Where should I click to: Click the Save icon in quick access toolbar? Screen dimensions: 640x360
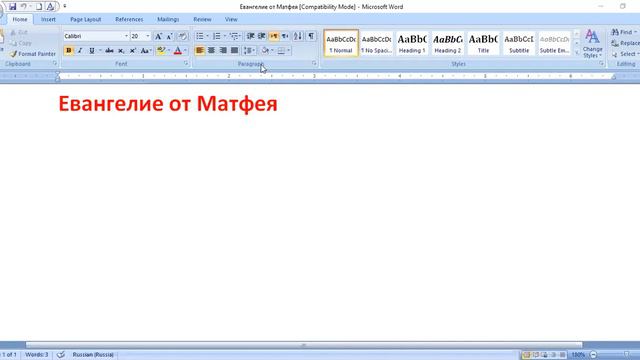[12, 7]
